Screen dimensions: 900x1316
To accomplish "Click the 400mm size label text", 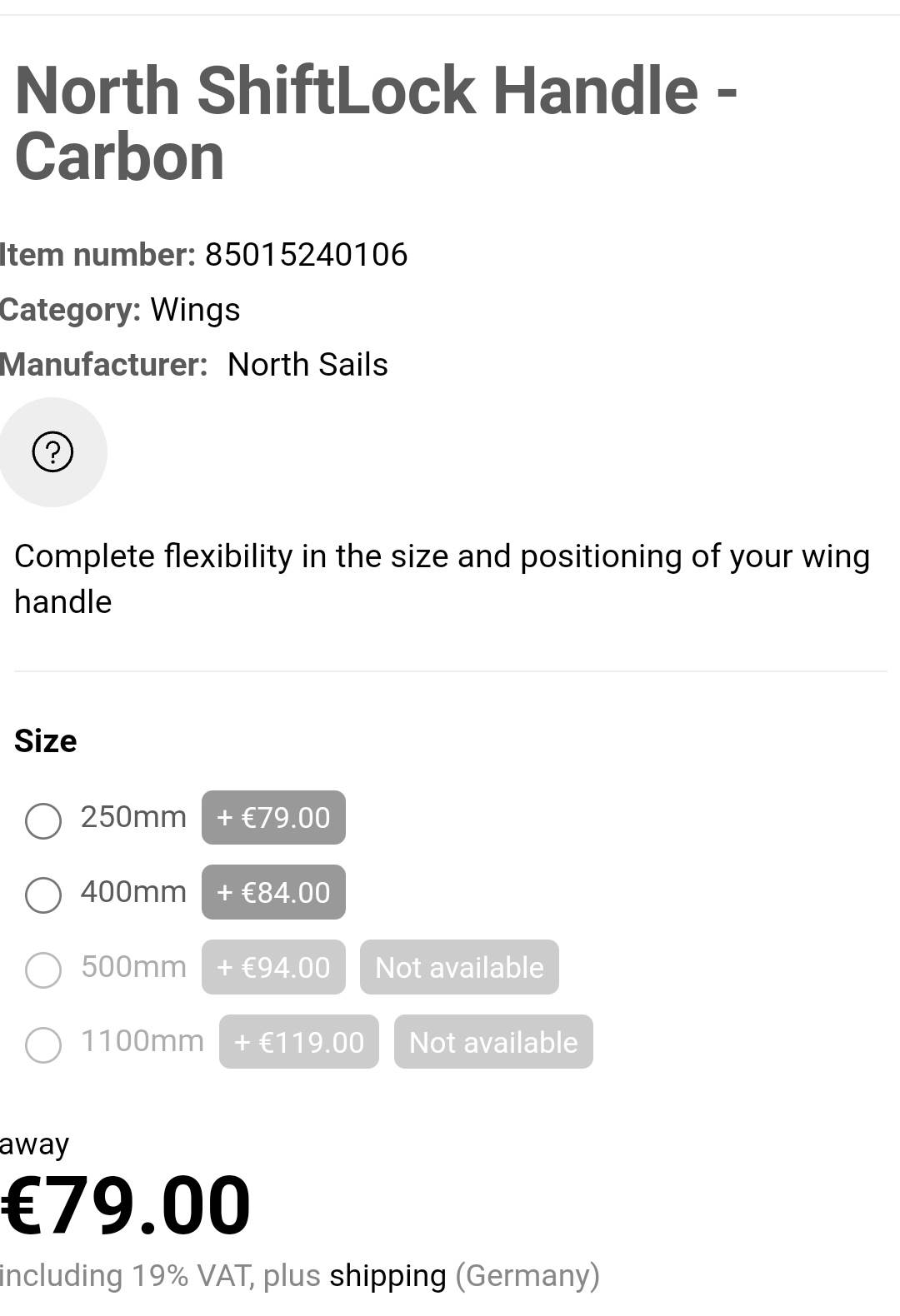I will point(133,892).
